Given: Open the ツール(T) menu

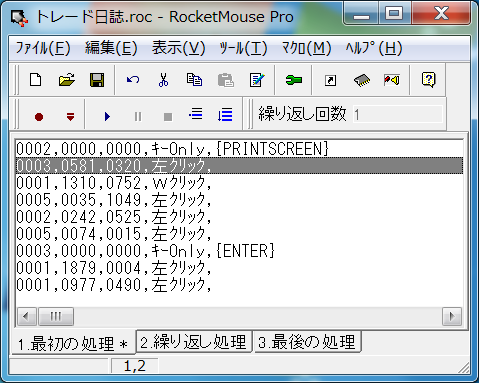Looking at the screenshot, I should (x=243, y=49).
